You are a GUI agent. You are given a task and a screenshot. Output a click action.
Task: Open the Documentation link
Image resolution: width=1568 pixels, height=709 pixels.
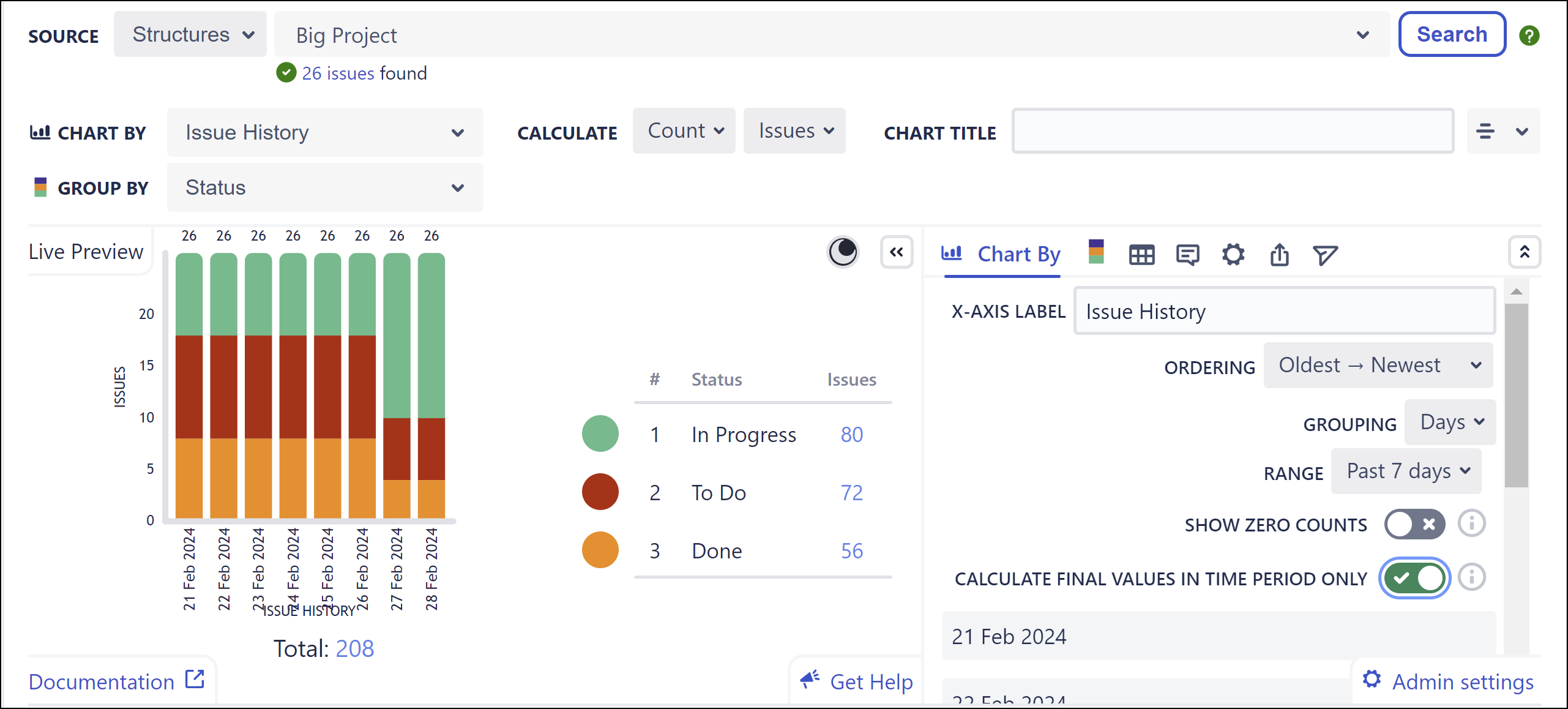coord(102,681)
